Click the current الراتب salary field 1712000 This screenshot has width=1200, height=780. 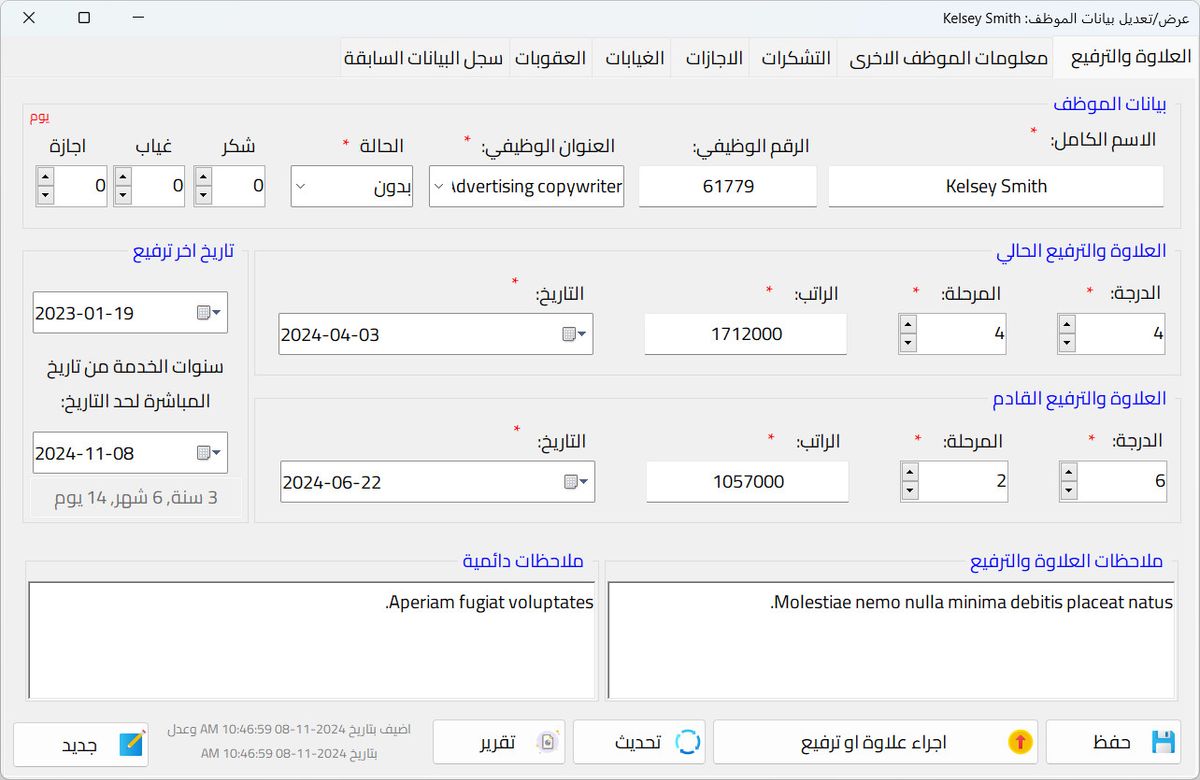(746, 334)
